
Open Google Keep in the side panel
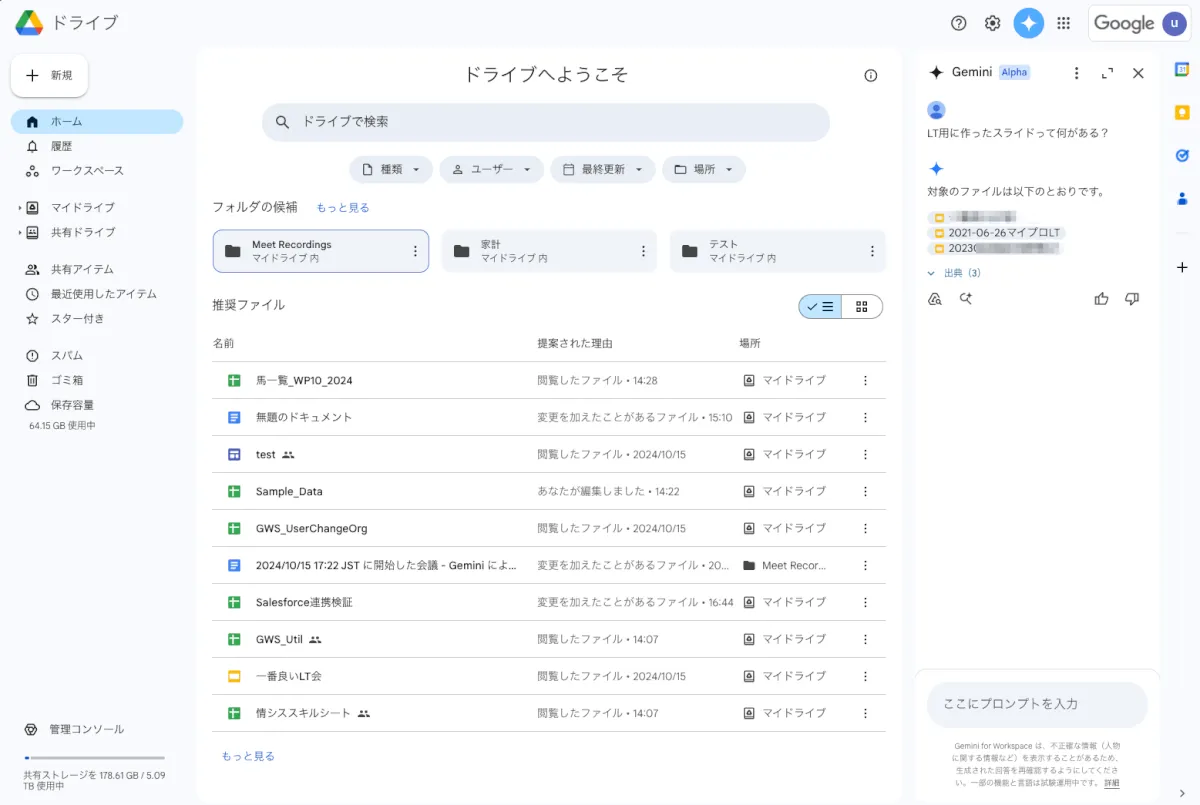click(1182, 112)
